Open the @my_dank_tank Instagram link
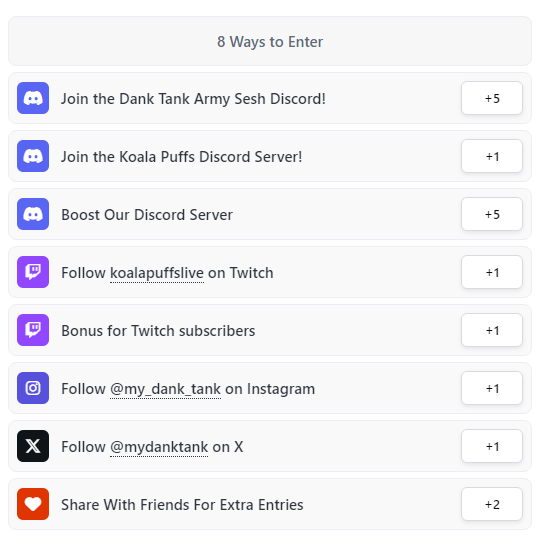Screen dimensions: 540x536 tap(165, 389)
